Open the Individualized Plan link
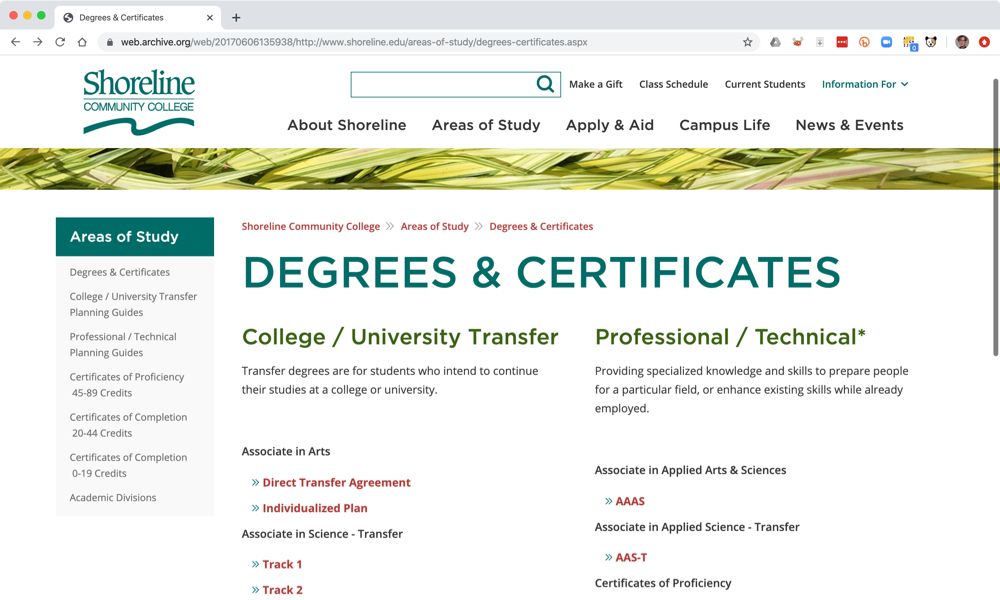 tap(314, 508)
